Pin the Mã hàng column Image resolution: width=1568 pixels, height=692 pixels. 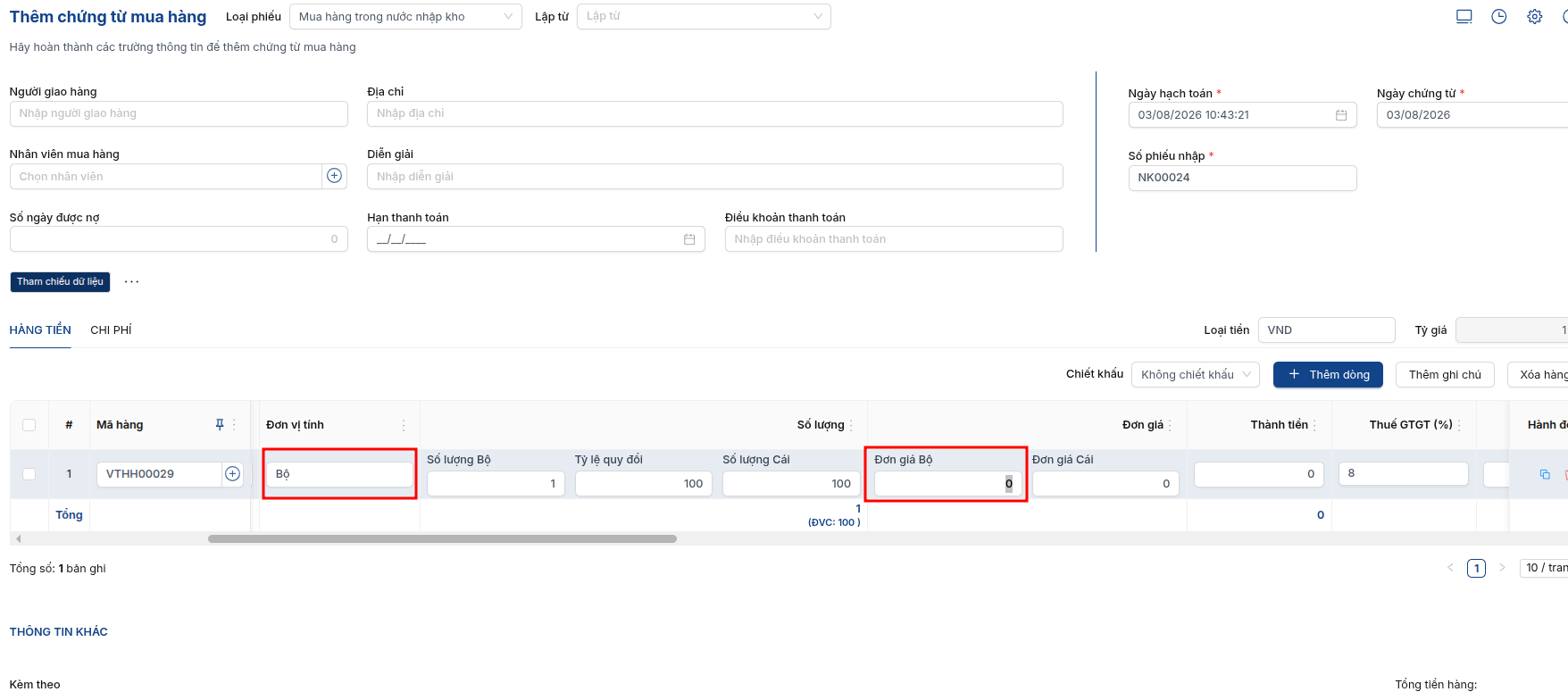pyautogui.click(x=220, y=425)
